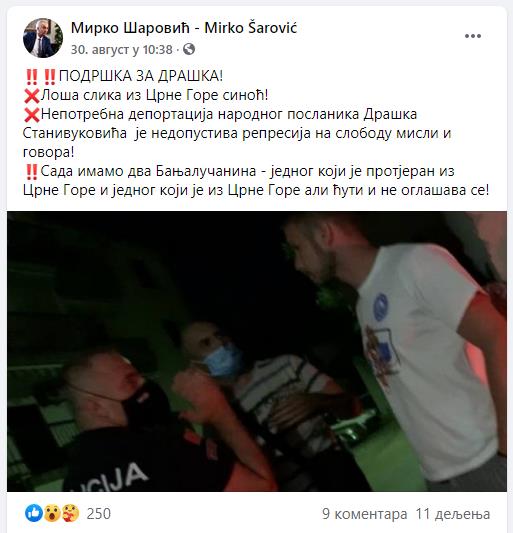The width and height of the screenshot is (513, 533).
Task: Click the yellow Wow reaction emoji
Action: click(52, 513)
